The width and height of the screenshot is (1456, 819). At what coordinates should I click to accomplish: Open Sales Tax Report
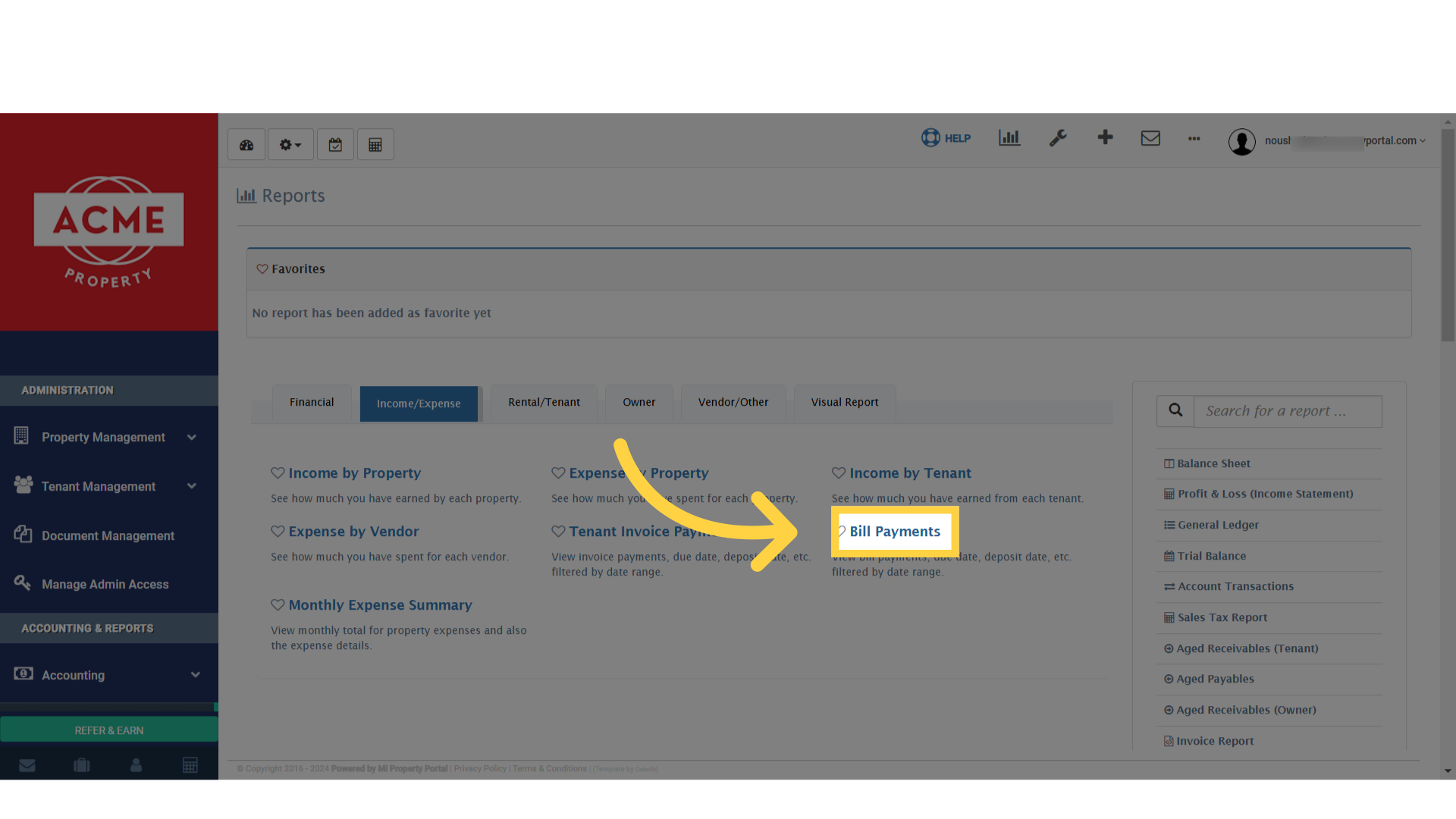1222,617
